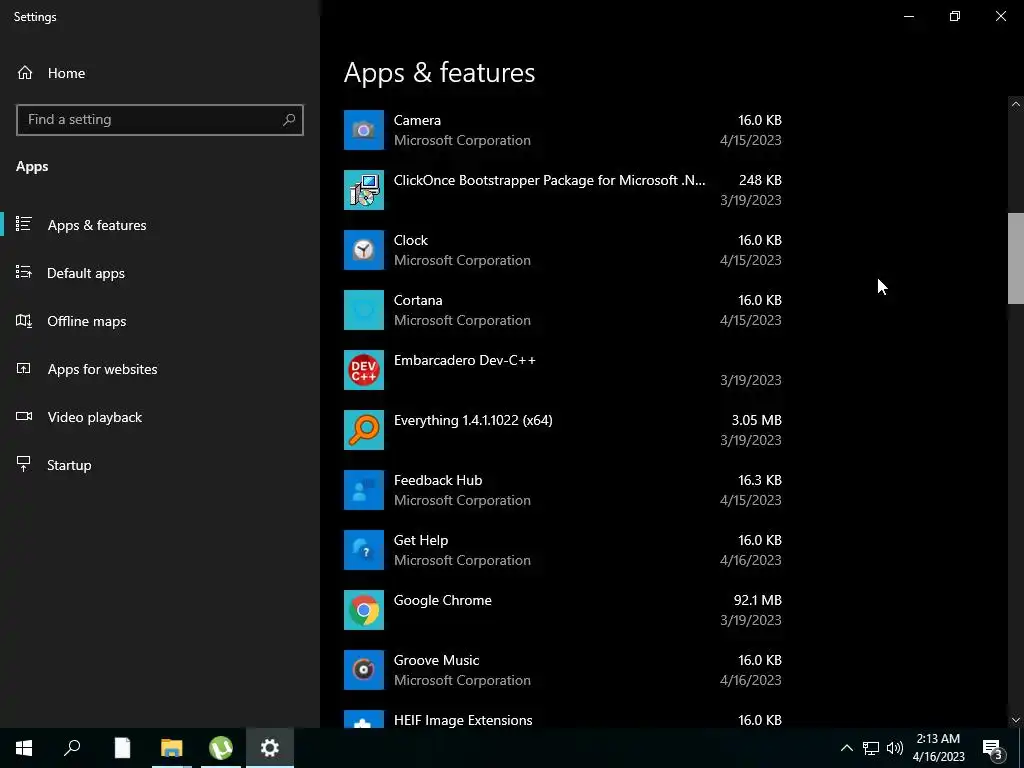Click the Get Help app icon
Viewport: 1024px width, 768px height.
[364, 551]
